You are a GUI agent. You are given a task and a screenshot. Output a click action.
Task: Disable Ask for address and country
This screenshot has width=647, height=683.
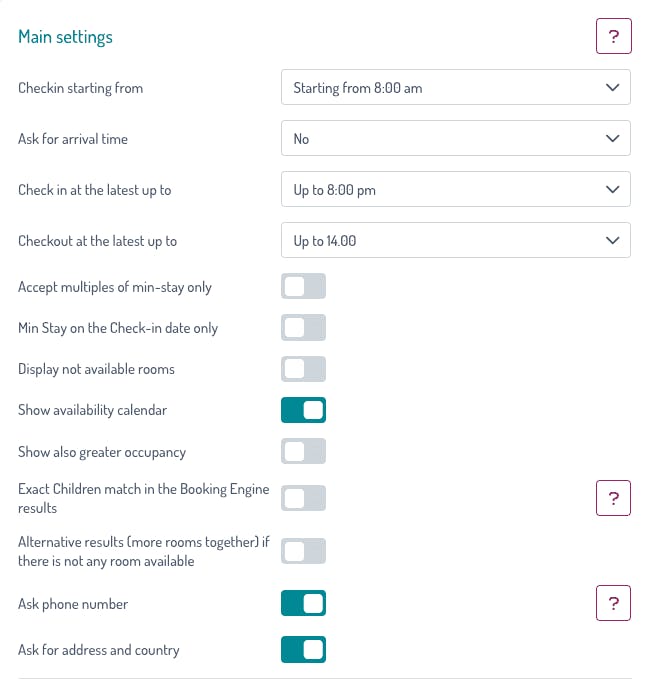[303, 650]
